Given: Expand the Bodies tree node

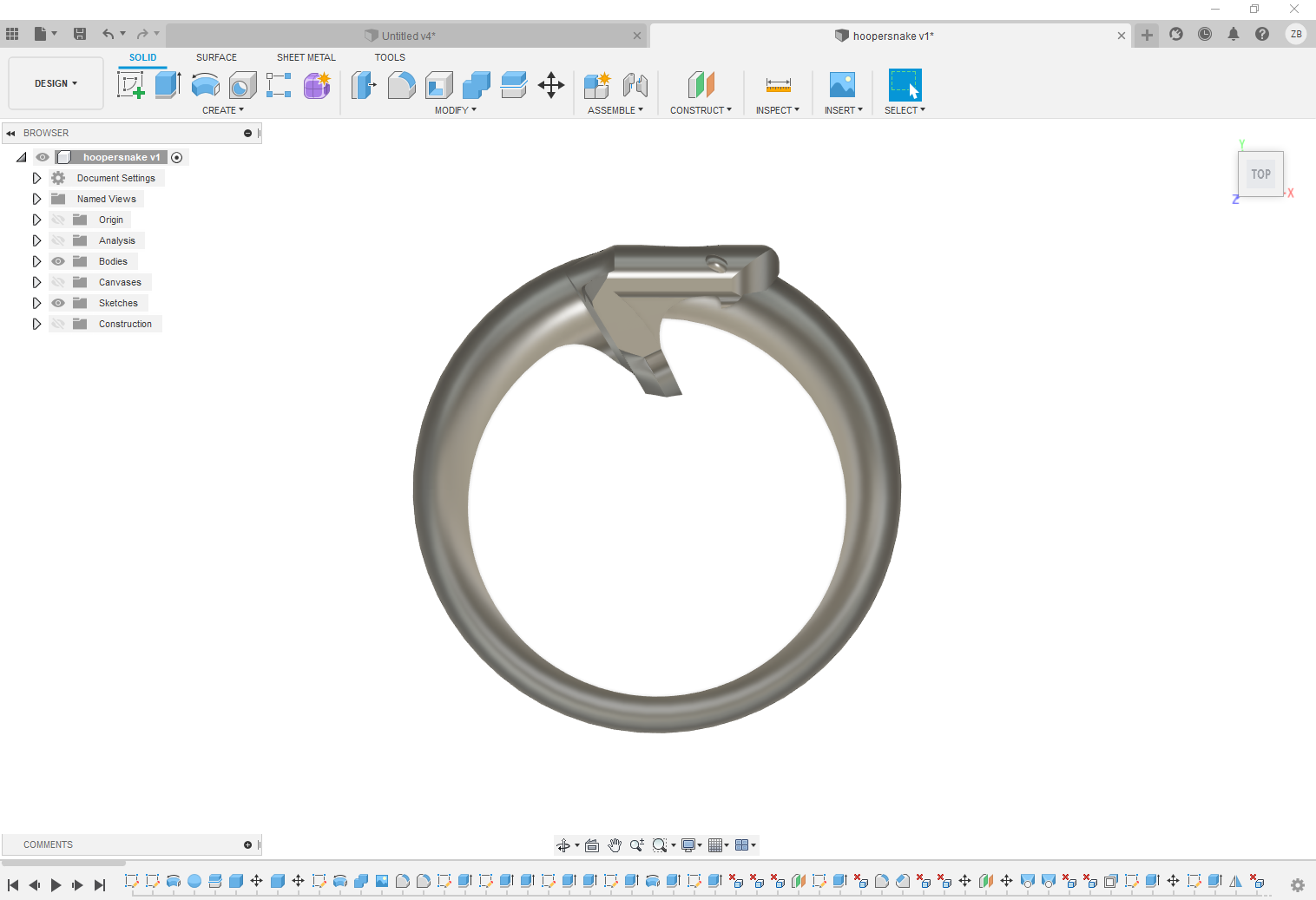Looking at the screenshot, I should (36, 261).
